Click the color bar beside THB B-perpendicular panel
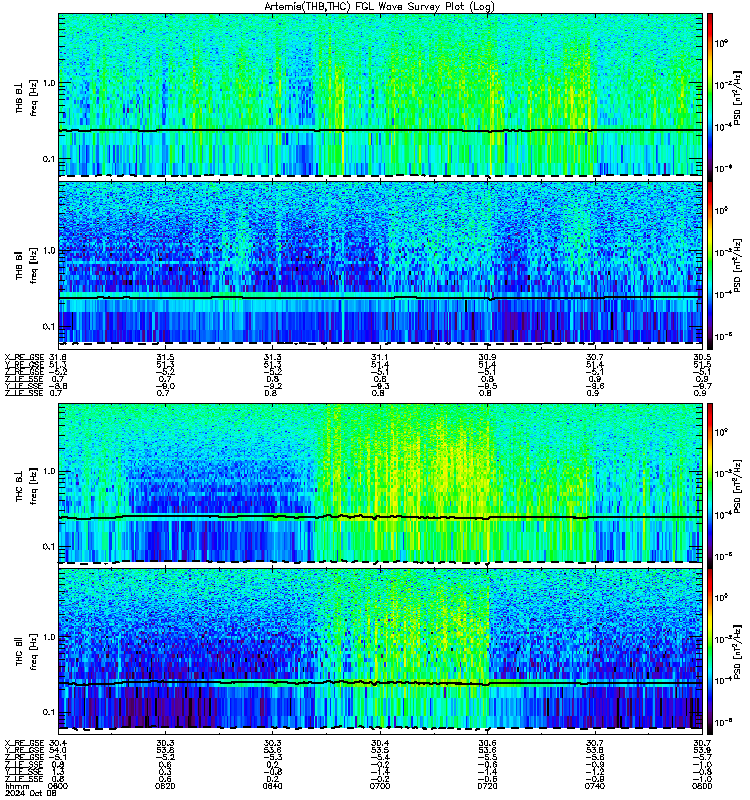 (710, 97)
